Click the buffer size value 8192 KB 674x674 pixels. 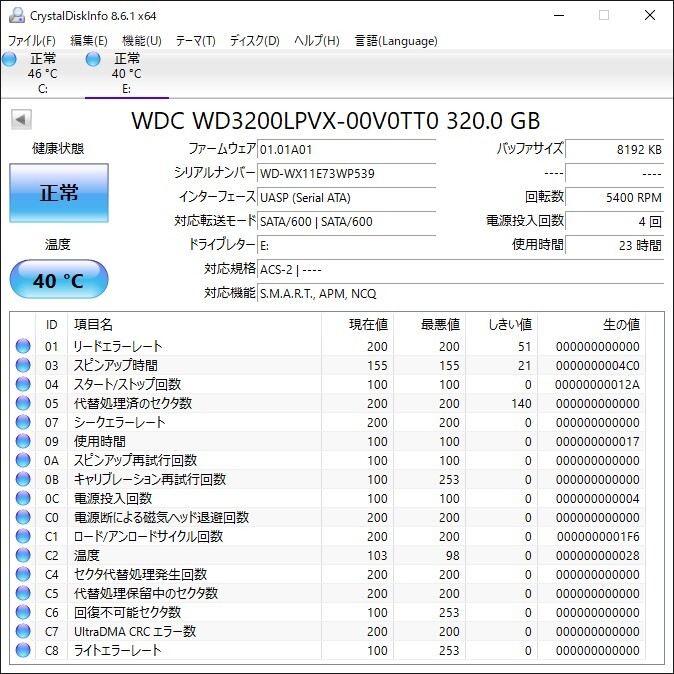pos(615,150)
